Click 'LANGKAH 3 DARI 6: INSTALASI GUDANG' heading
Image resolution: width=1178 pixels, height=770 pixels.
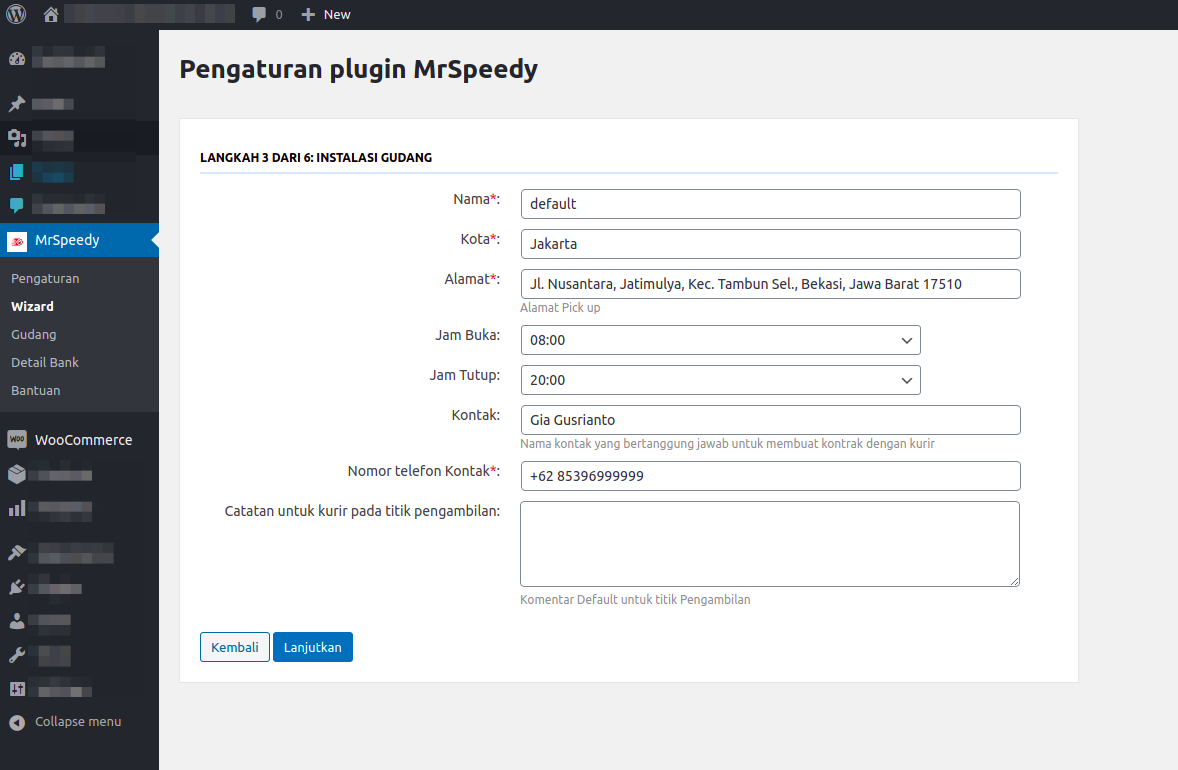point(316,158)
